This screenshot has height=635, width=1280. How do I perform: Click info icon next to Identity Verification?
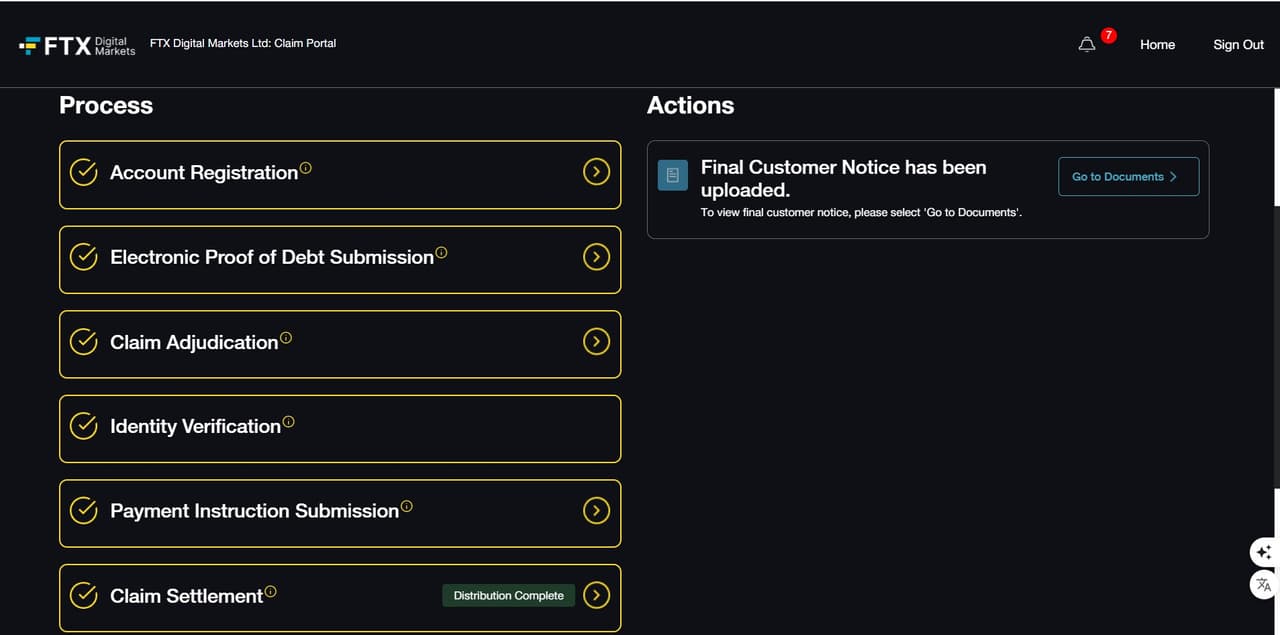pyautogui.click(x=288, y=422)
